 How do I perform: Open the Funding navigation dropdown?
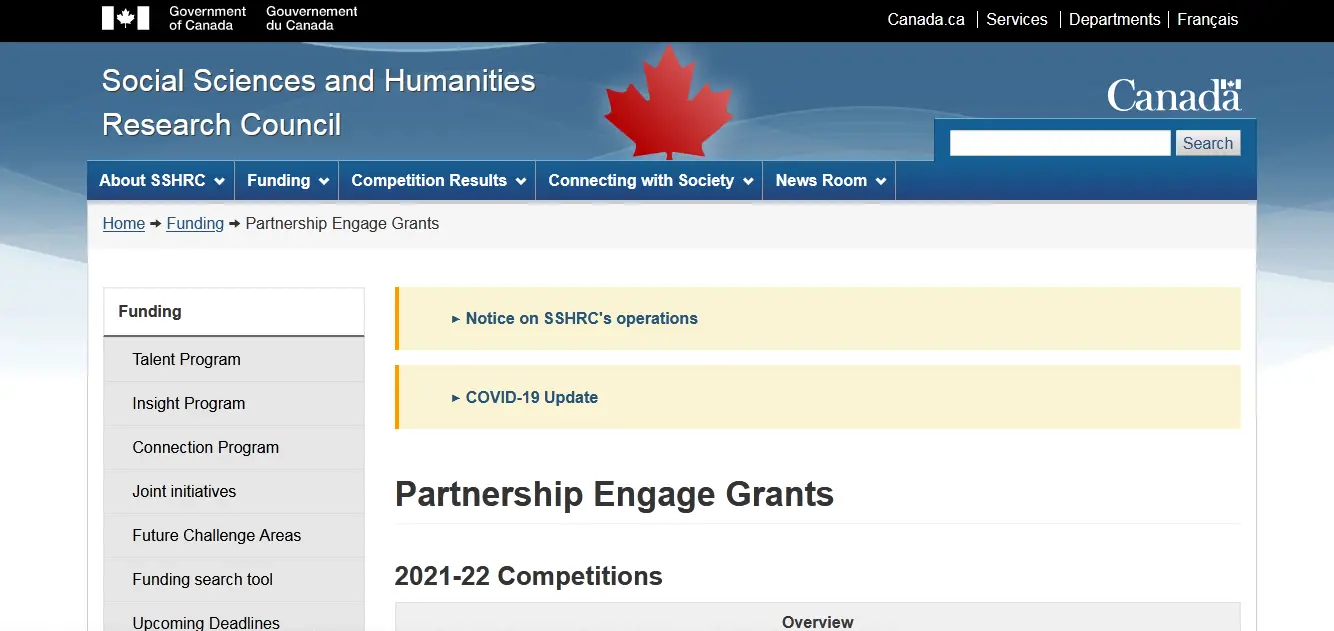click(287, 181)
